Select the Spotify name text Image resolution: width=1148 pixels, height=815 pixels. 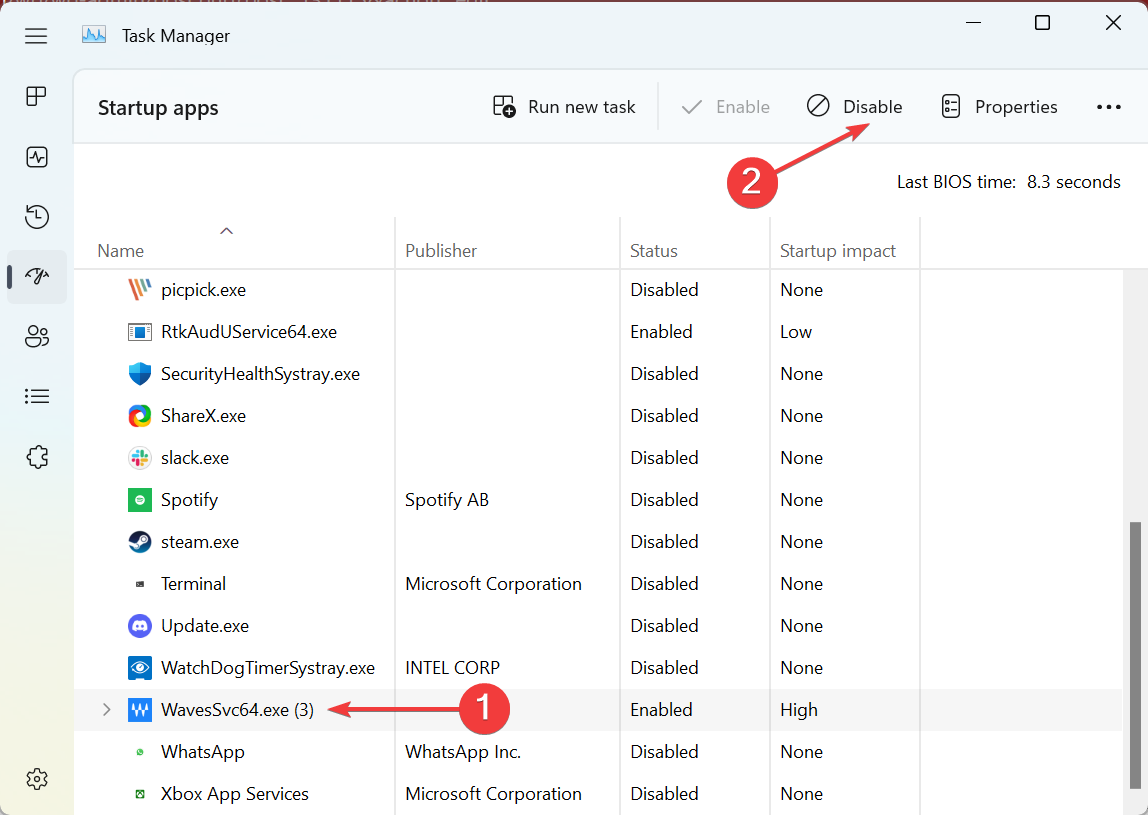click(x=190, y=500)
